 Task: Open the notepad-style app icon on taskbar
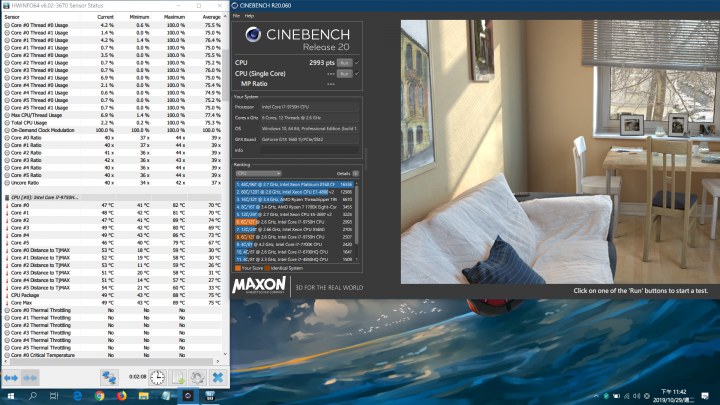click(165, 396)
